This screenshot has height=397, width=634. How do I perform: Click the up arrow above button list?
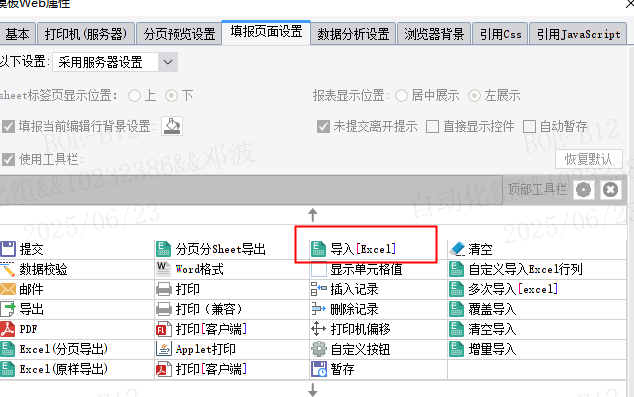(x=313, y=215)
